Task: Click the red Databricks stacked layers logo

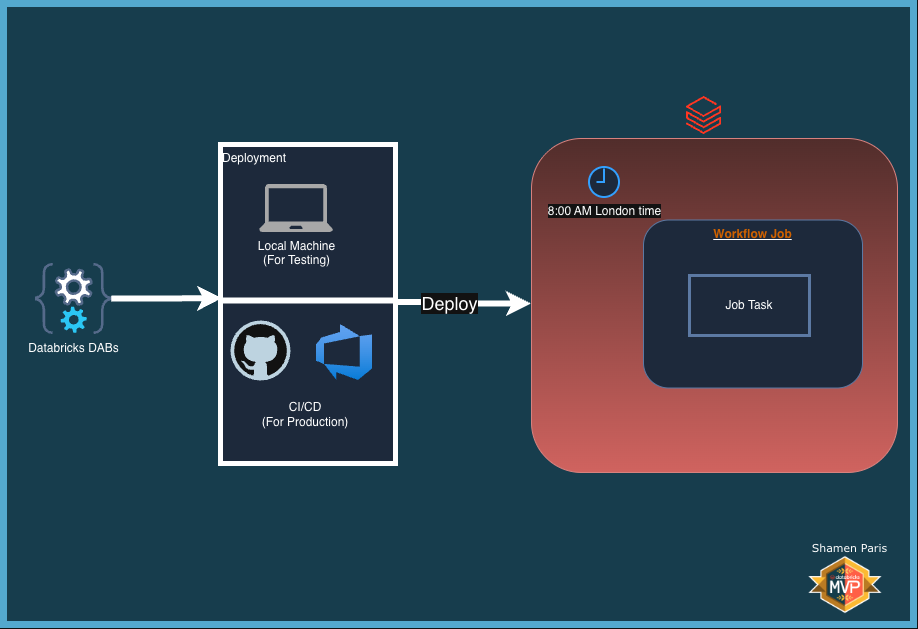Action: click(703, 115)
